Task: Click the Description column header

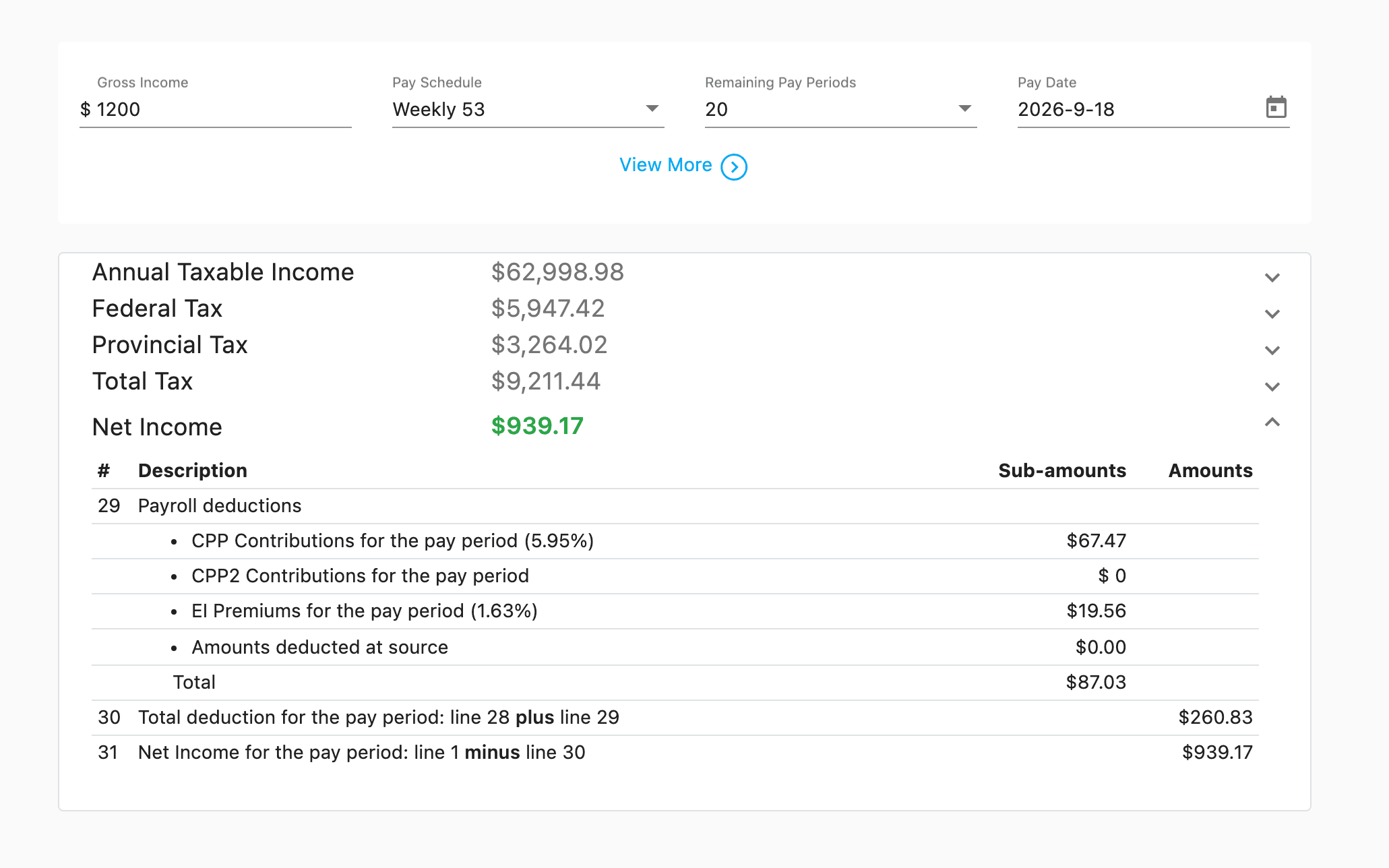Action: [193, 470]
